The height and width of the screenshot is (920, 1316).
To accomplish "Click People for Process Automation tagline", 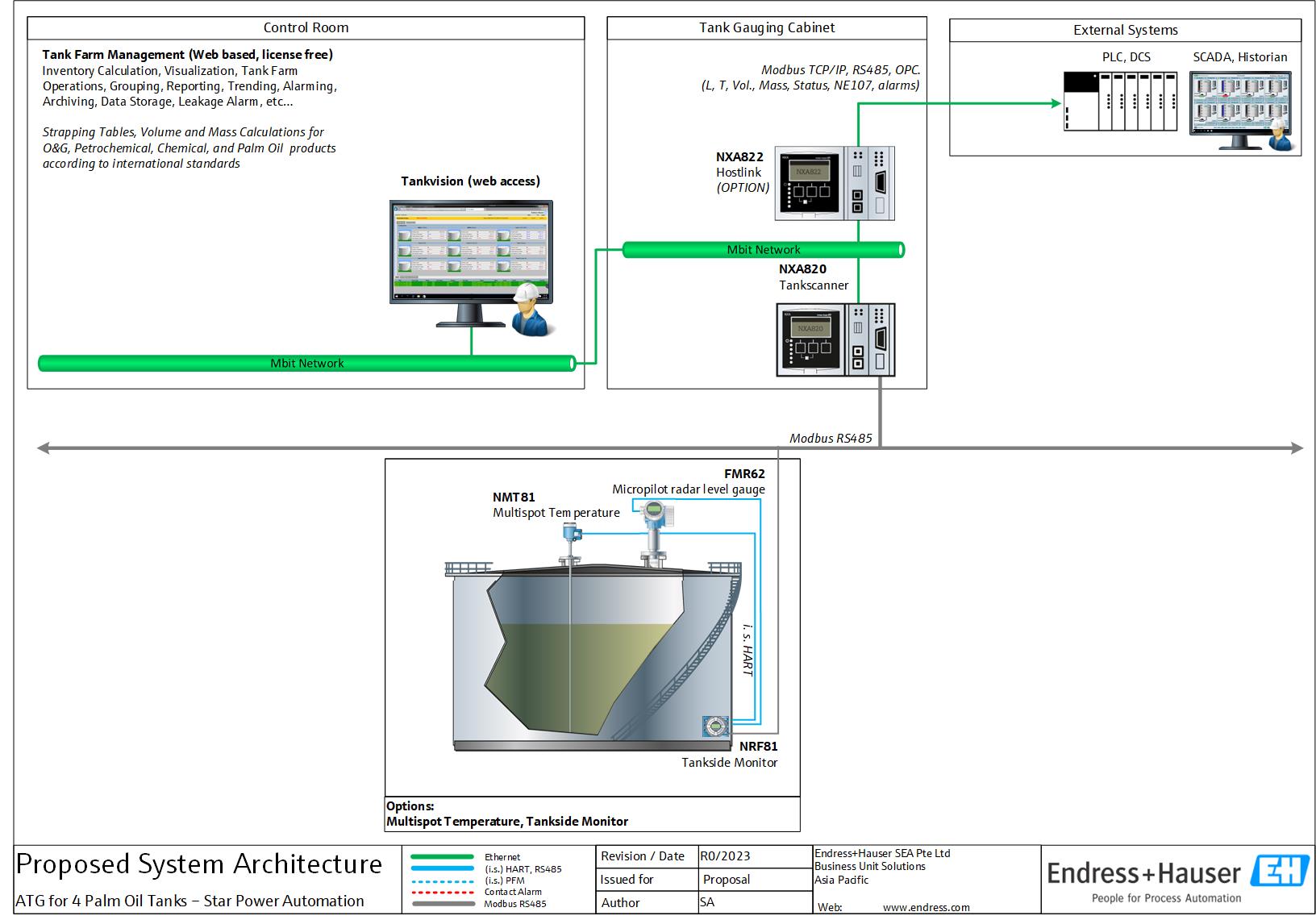I will (x=1166, y=898).
